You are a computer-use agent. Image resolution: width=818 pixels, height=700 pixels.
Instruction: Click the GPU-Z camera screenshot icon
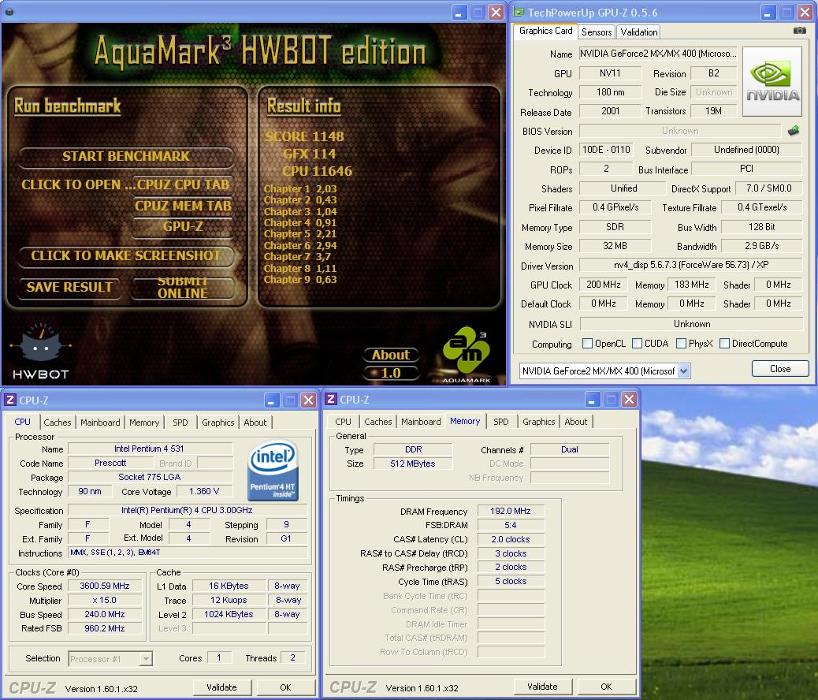pyautogui.click(x=799, y=31)
